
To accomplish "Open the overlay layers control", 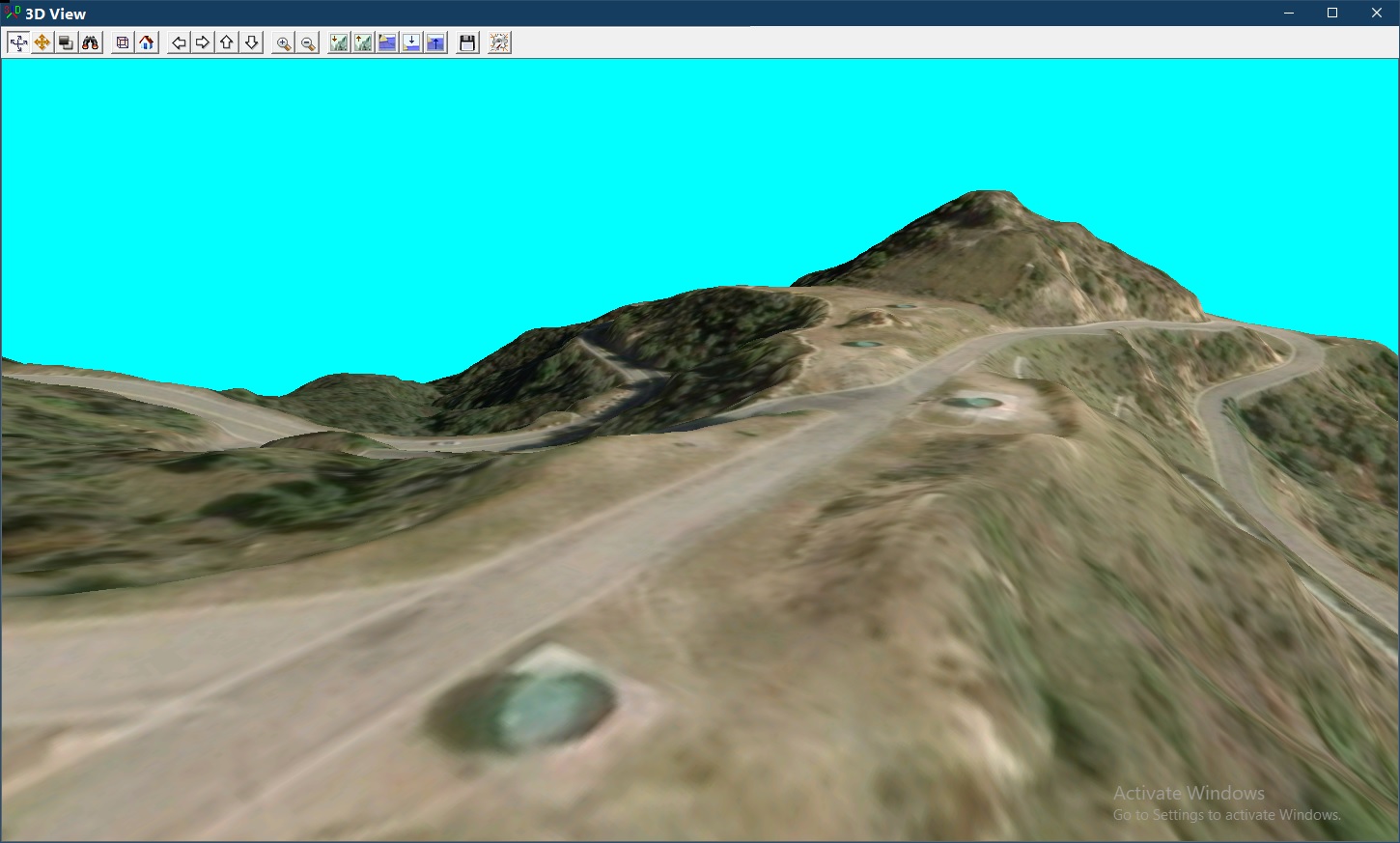I will [x=66, y=42].
